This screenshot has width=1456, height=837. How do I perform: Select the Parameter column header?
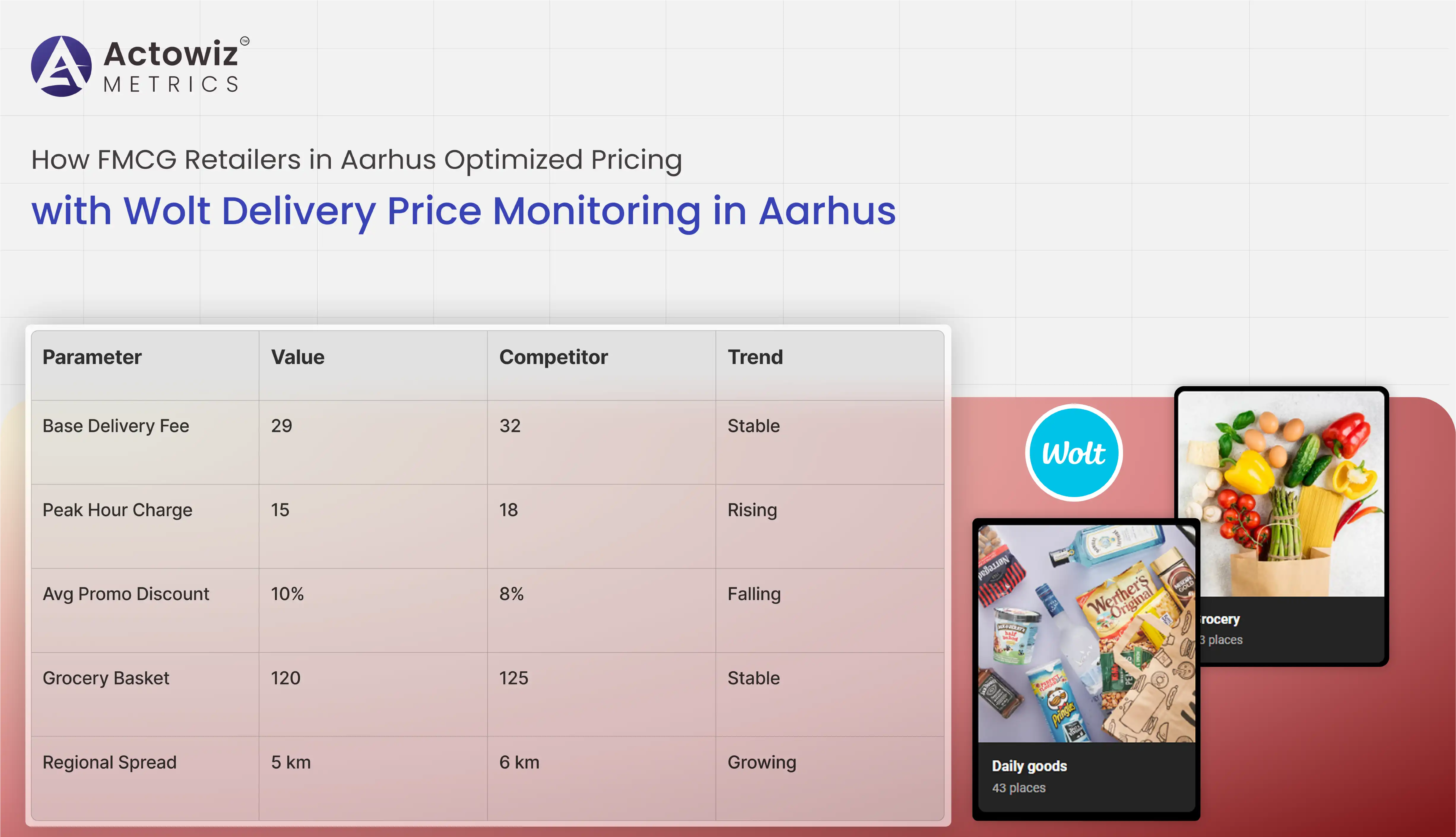[92, 357]
